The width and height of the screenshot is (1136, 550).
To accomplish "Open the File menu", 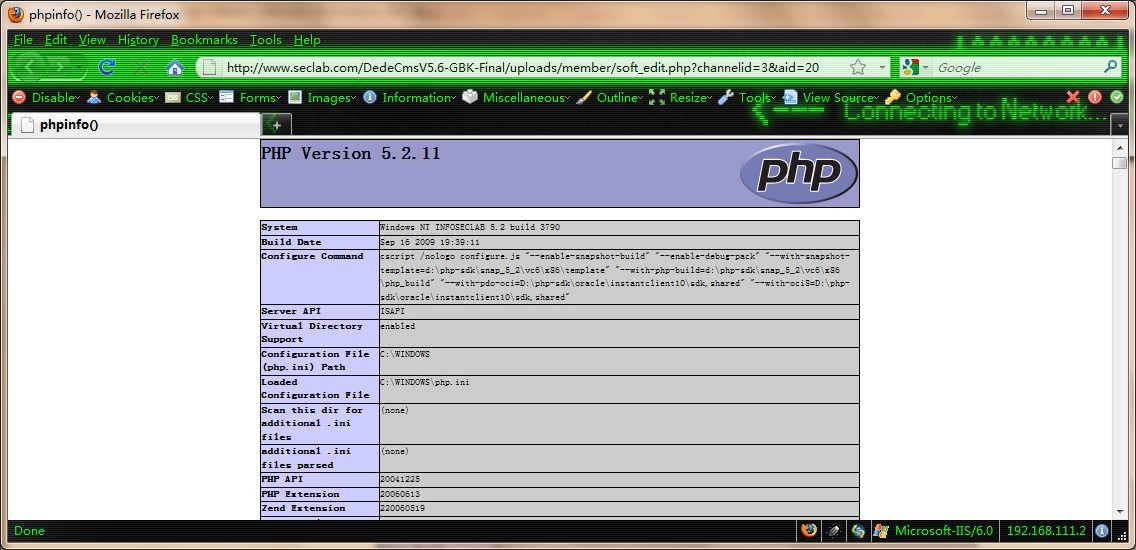I will click(23, 40).
